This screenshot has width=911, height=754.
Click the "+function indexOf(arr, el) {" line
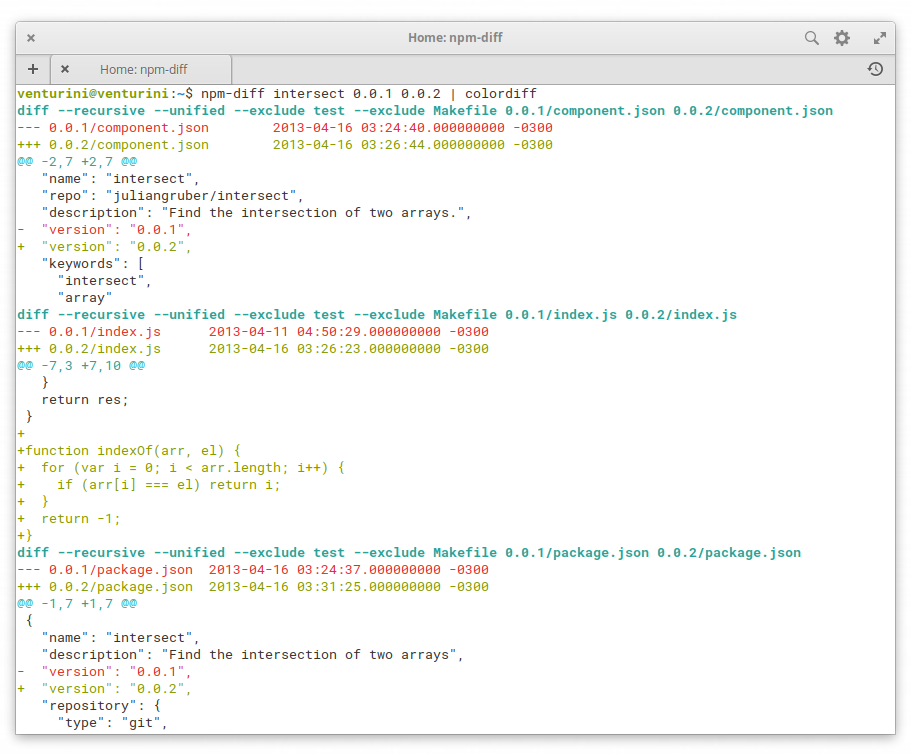point(129,451)
